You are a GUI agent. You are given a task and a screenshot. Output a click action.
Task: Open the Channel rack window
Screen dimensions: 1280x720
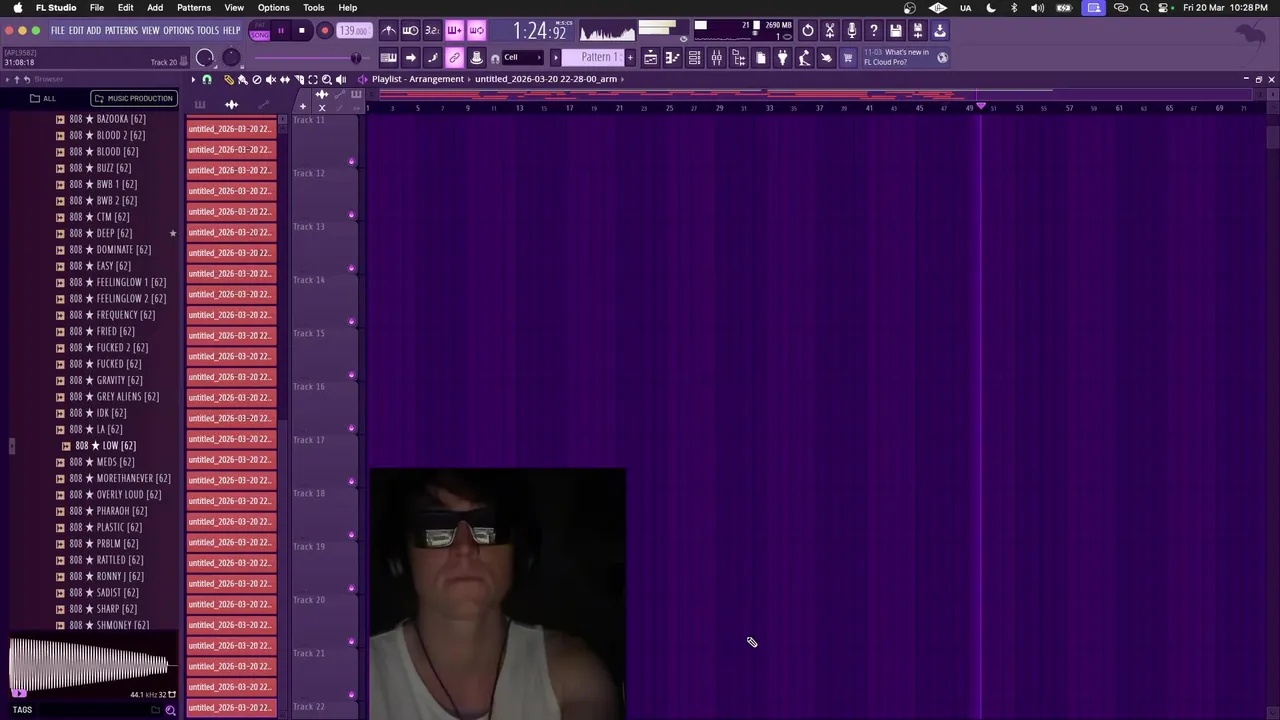click(x=694, y=58)
